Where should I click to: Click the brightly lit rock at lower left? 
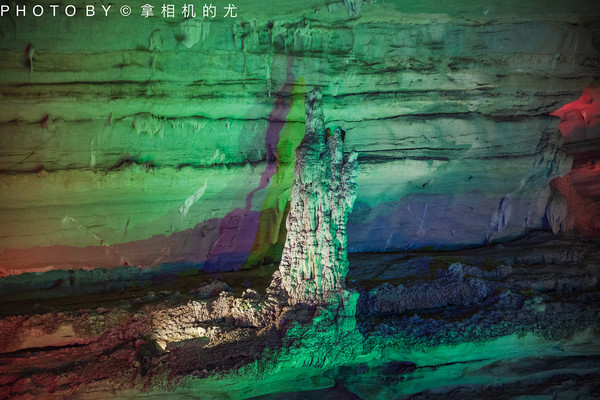(x=200, y=320)
